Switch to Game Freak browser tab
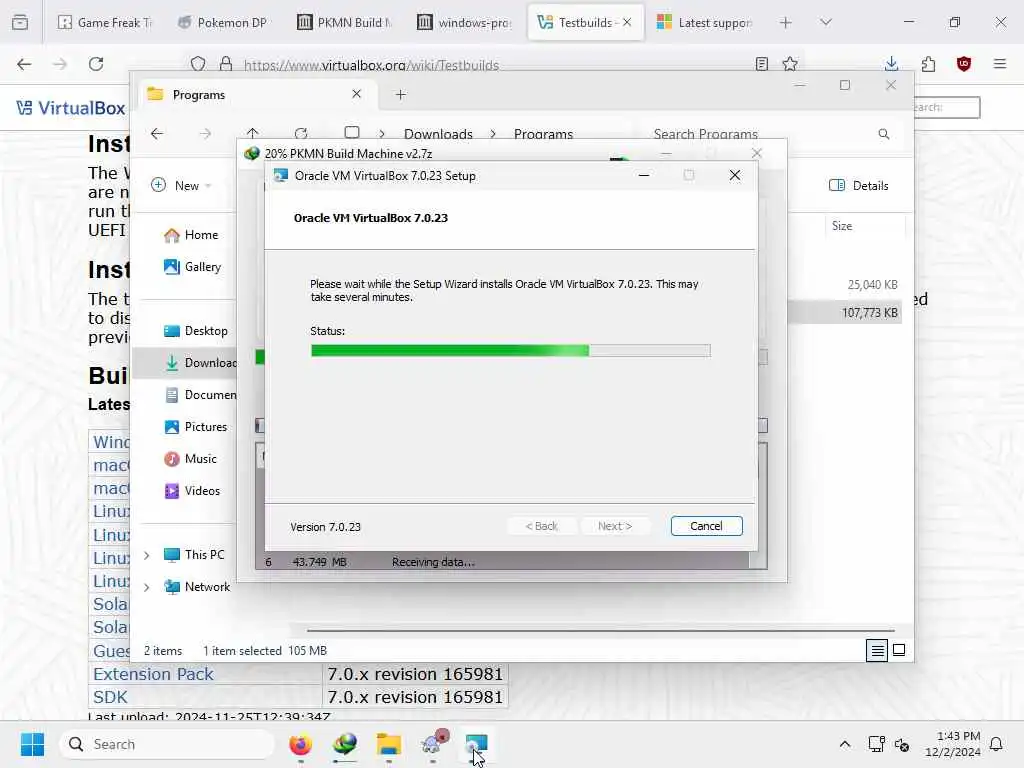The width and height of the screenshot is (1024, 768). pos(104,22)
